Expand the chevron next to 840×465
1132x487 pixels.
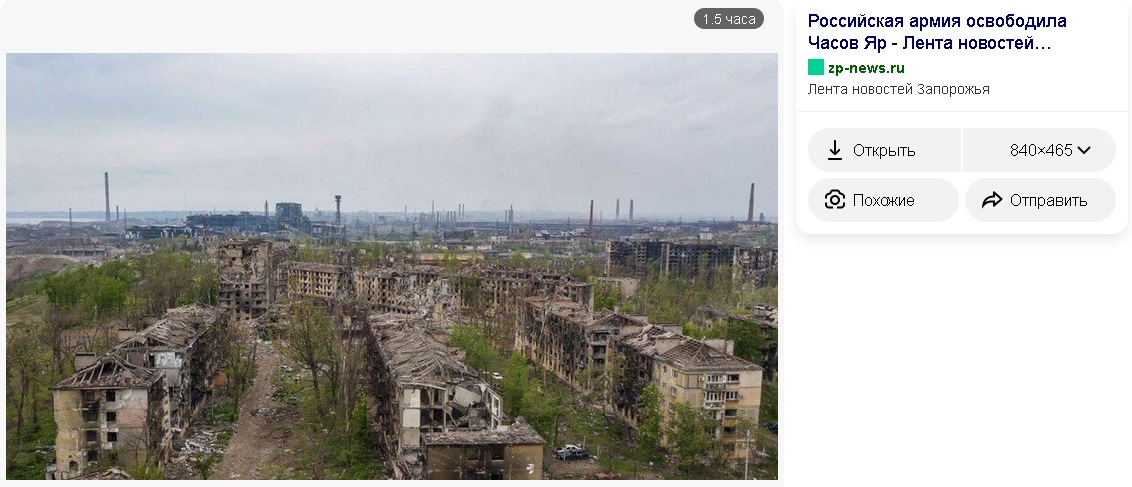pos(1084,150)
